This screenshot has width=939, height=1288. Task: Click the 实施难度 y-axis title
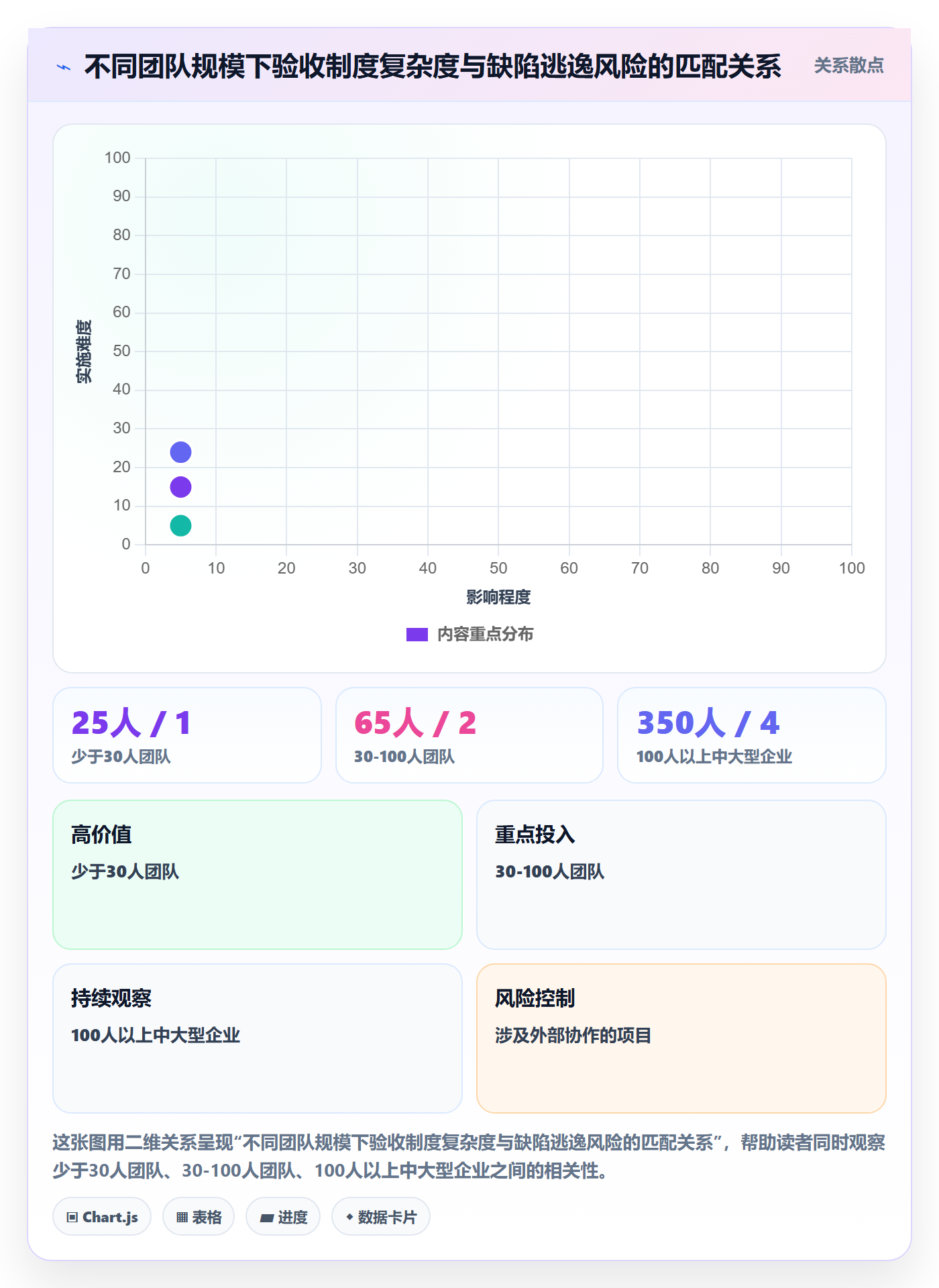coord(84,352)
